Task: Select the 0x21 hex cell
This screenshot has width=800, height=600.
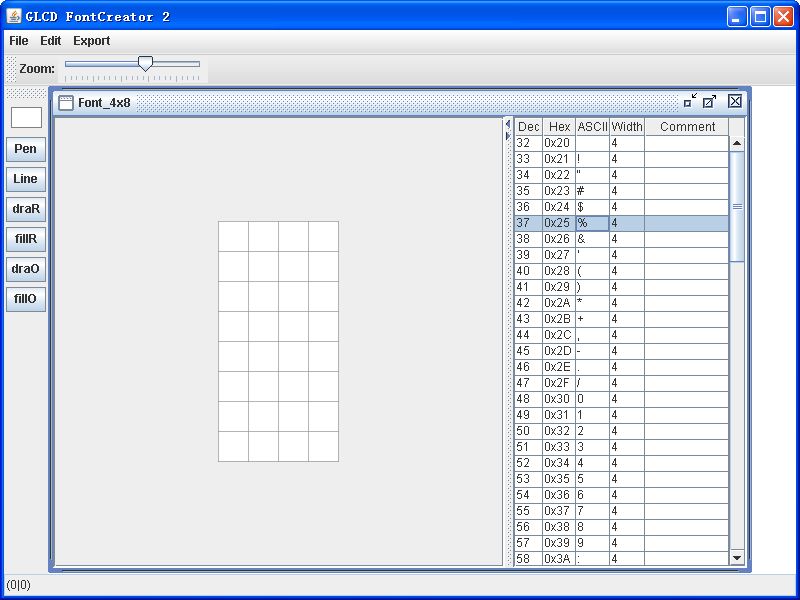Action: click(x=559, y=159)
